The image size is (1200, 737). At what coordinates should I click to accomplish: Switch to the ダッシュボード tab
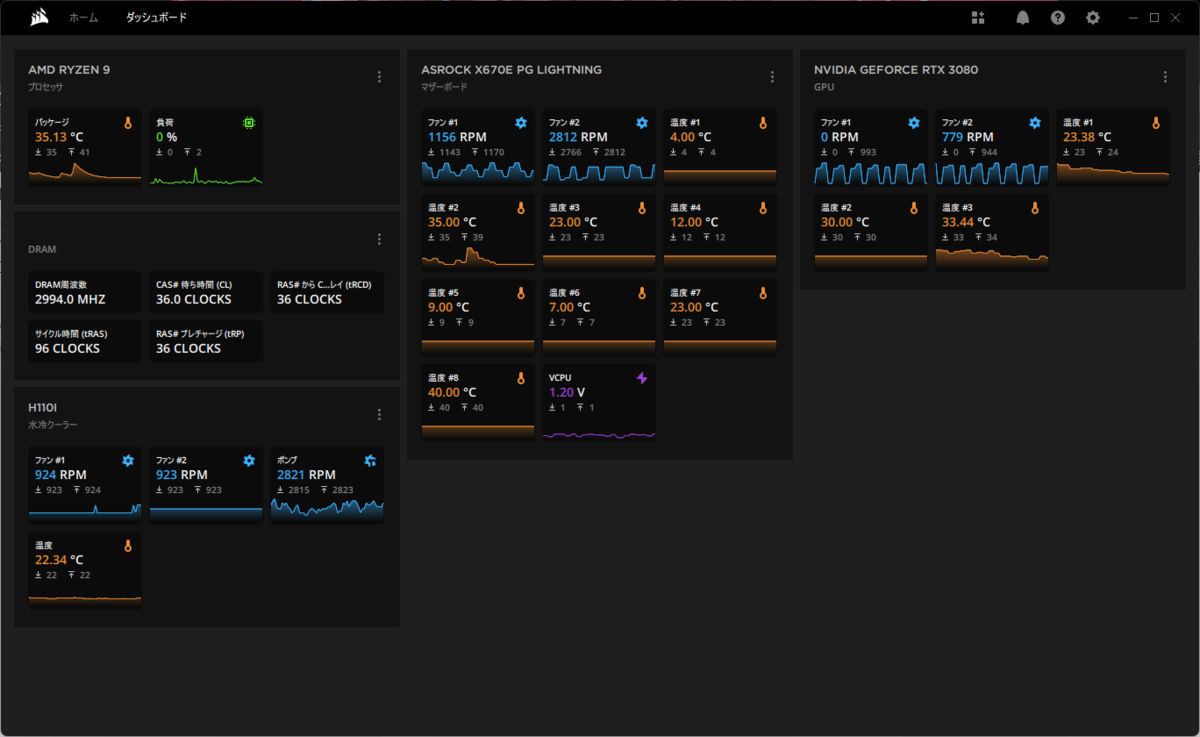[156, 17]
